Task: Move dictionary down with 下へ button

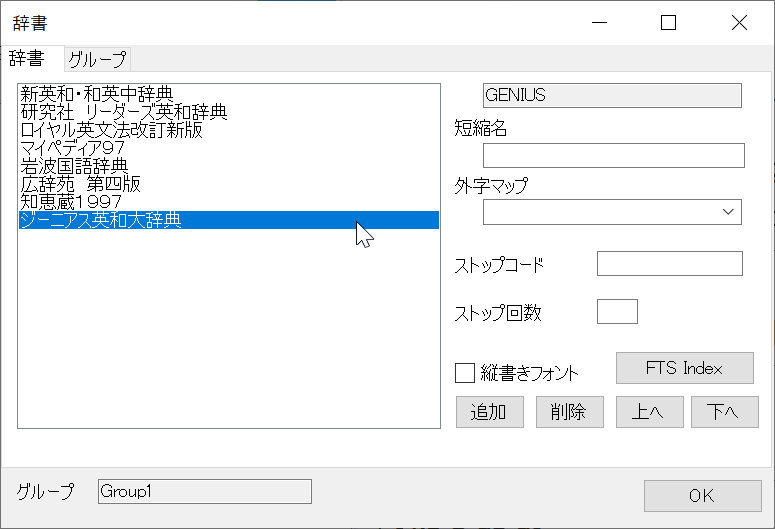Action: (725, 412)
